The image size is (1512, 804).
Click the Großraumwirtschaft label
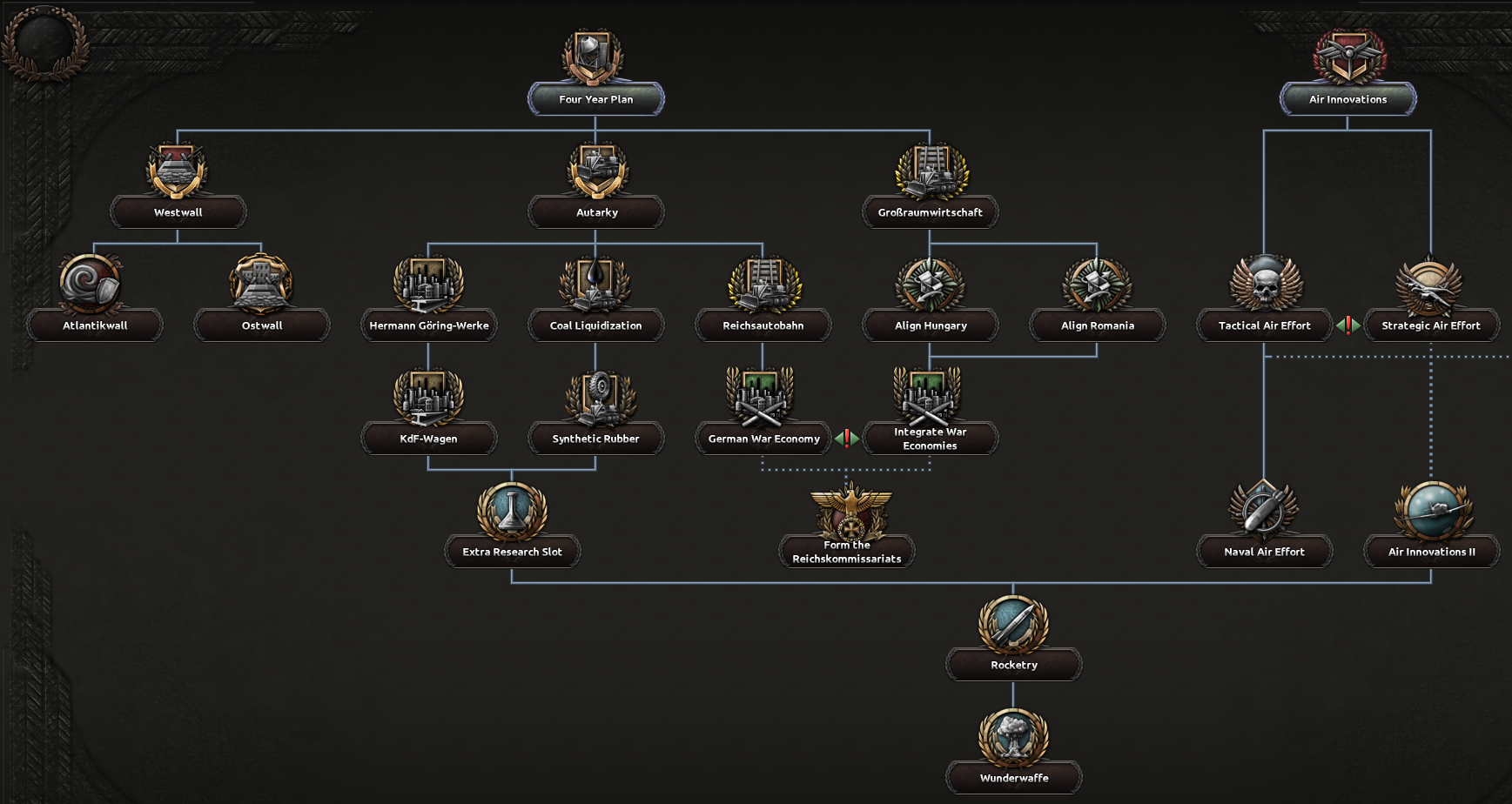931,212
